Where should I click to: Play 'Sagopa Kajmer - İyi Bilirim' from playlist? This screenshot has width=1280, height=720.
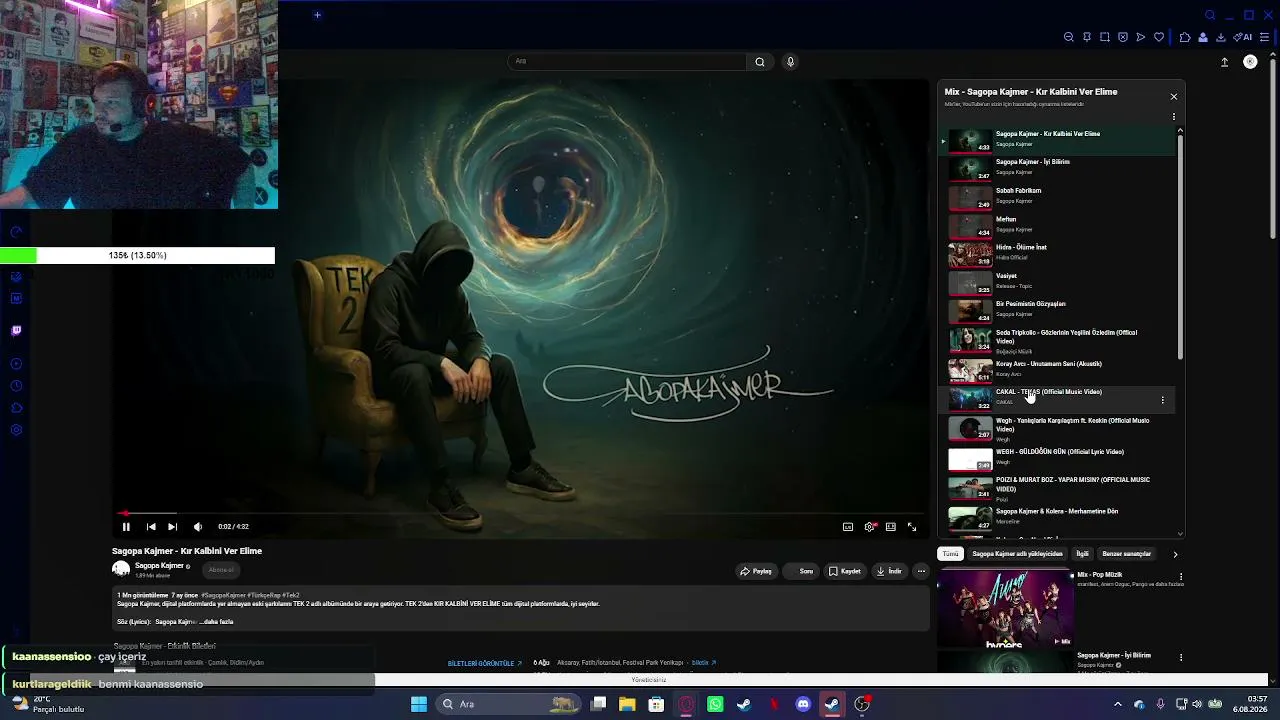(x=1060, y=167)
